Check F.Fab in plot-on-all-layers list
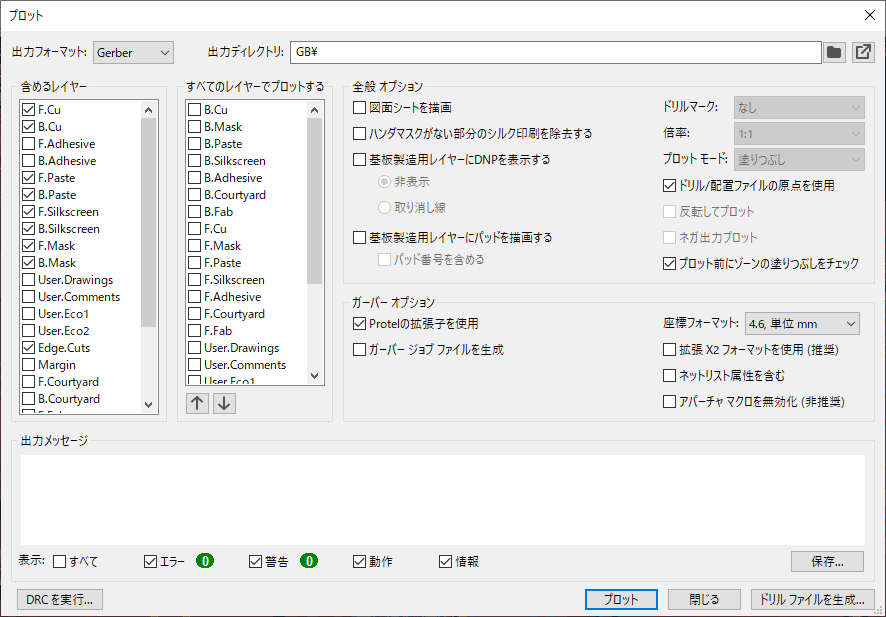This screenshot has width=886, height=617. (194, 331)
